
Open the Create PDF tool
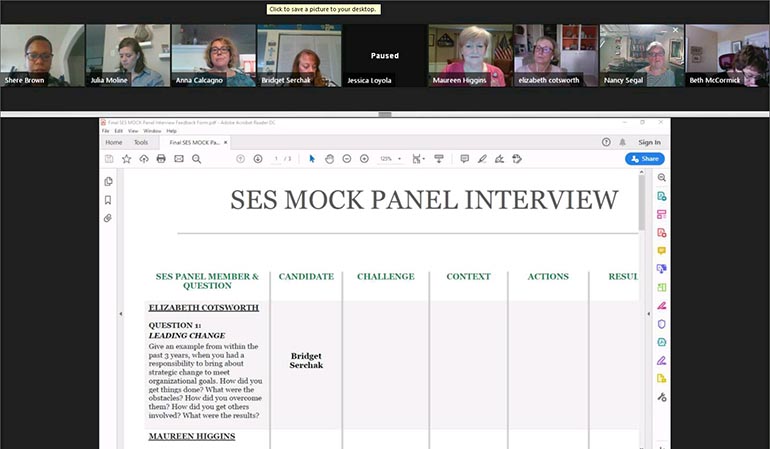[x=661, y=232]
